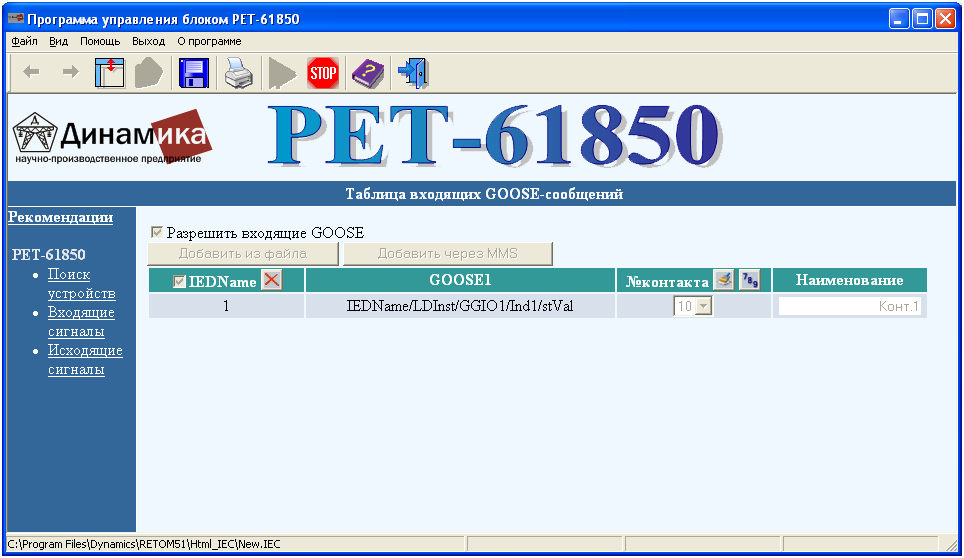
Task: Click the red STOP sign icon
Action: 323,74
